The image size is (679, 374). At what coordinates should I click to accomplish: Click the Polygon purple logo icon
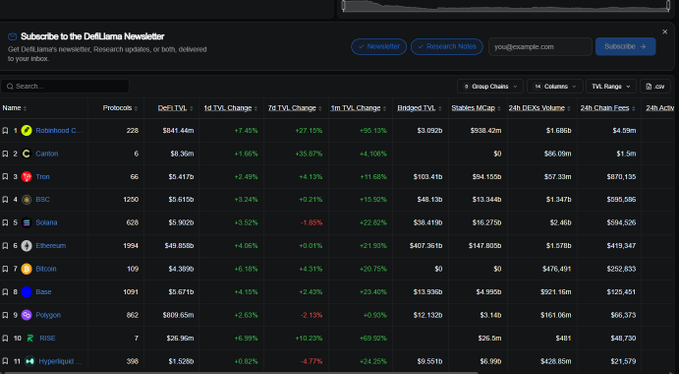[x=26, y=315]
